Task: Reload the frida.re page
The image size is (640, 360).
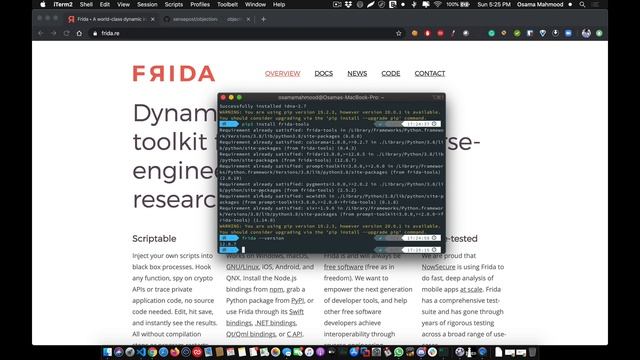Action: coord(67,33)
